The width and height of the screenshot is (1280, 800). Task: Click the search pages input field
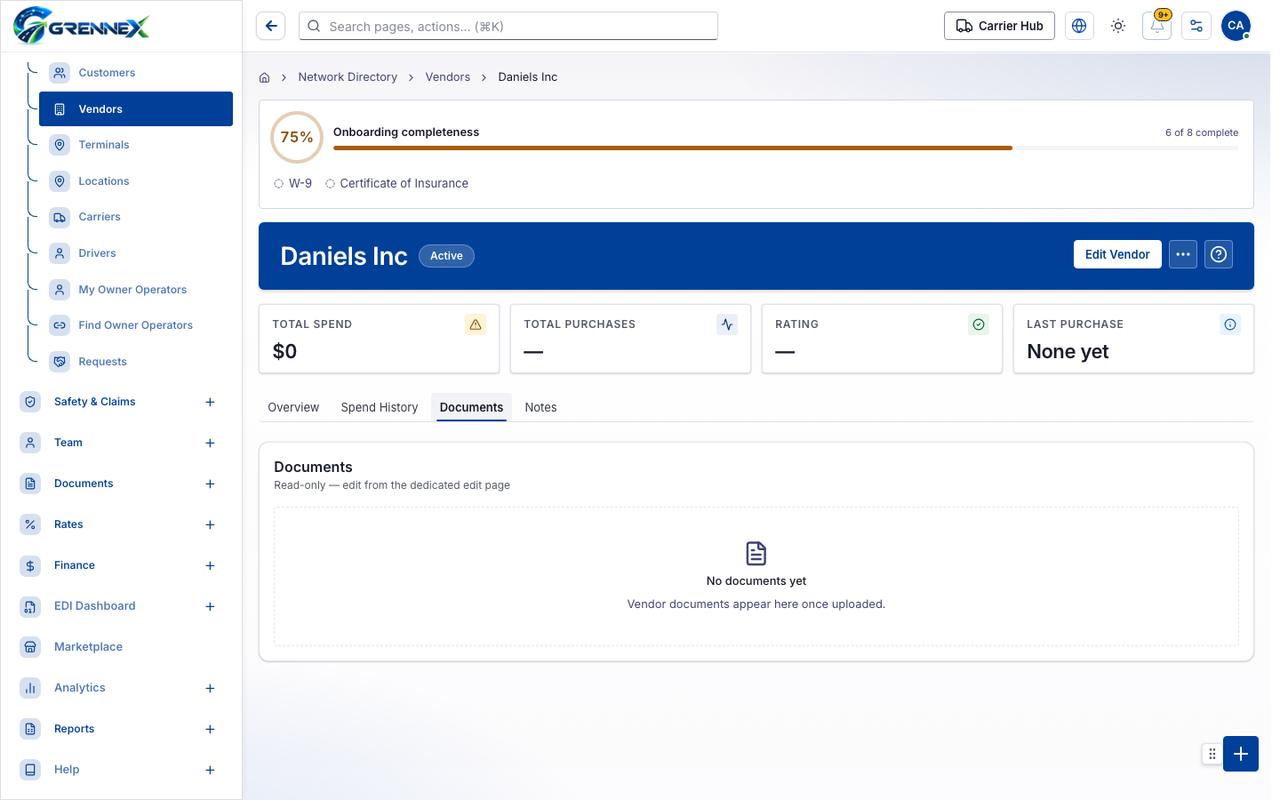coord(508,26)
